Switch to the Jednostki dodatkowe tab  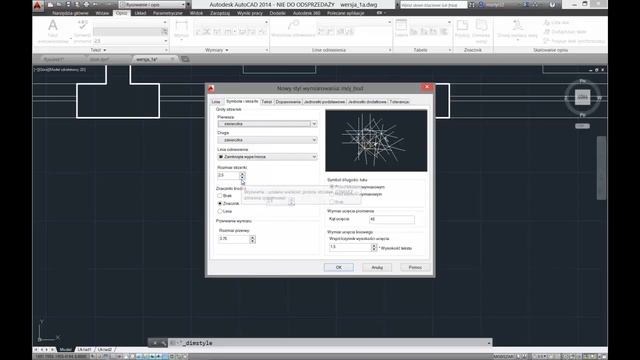(x=367, y=102)
